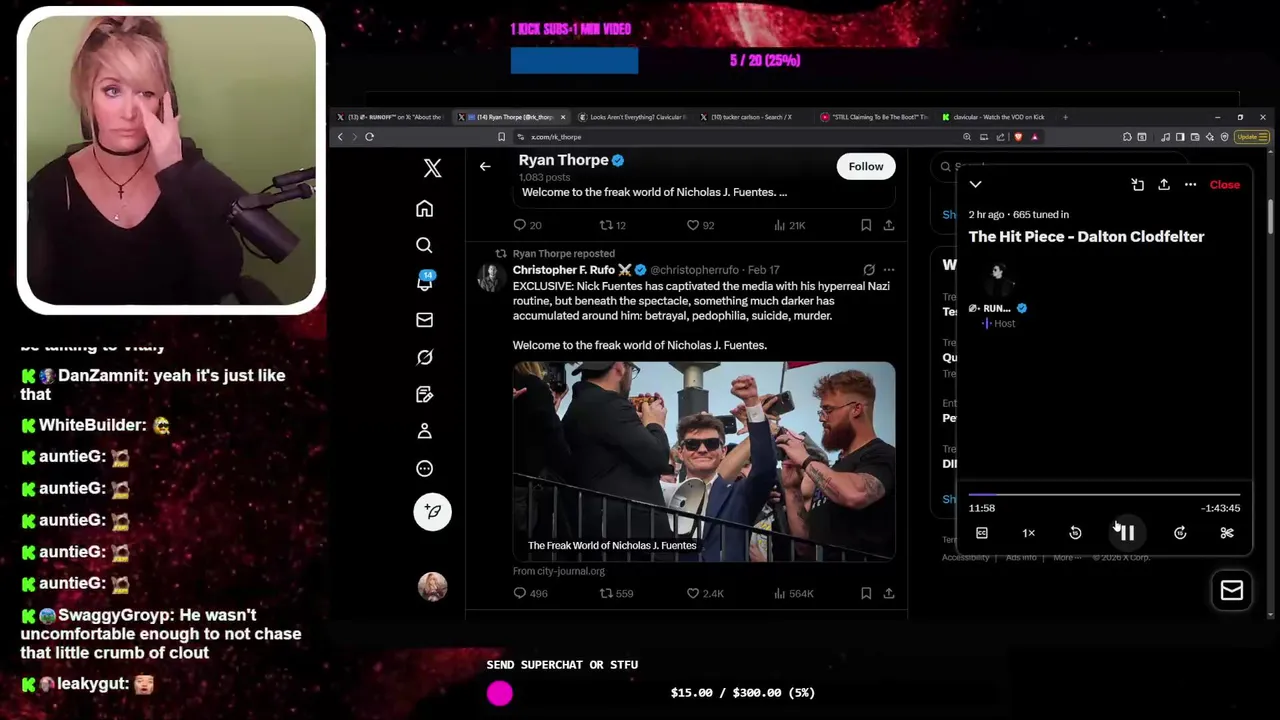1280x720 pixels.
Task: Repost the post with 559 reposts
Action: [x=616, y=593]
